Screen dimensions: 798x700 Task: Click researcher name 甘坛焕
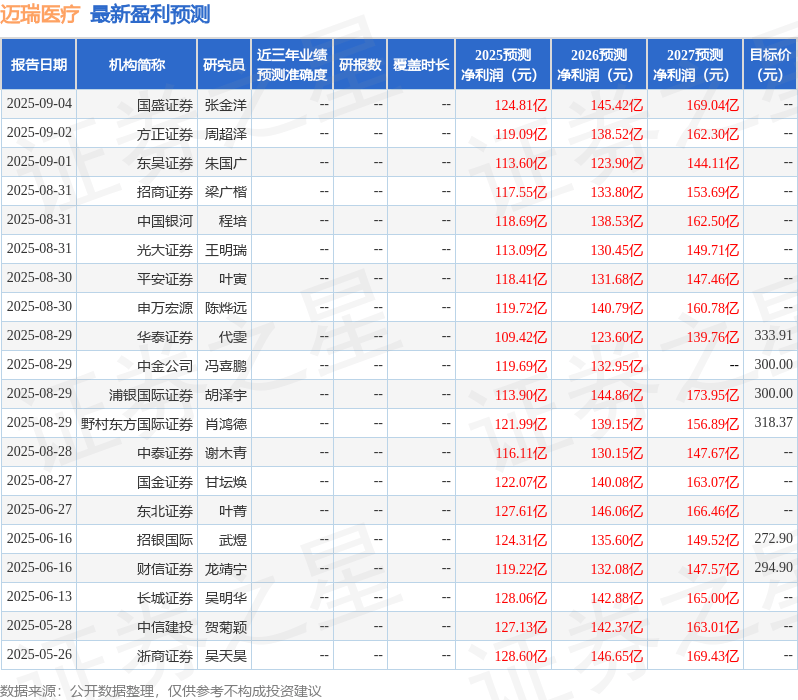click(x=226, y=483)
